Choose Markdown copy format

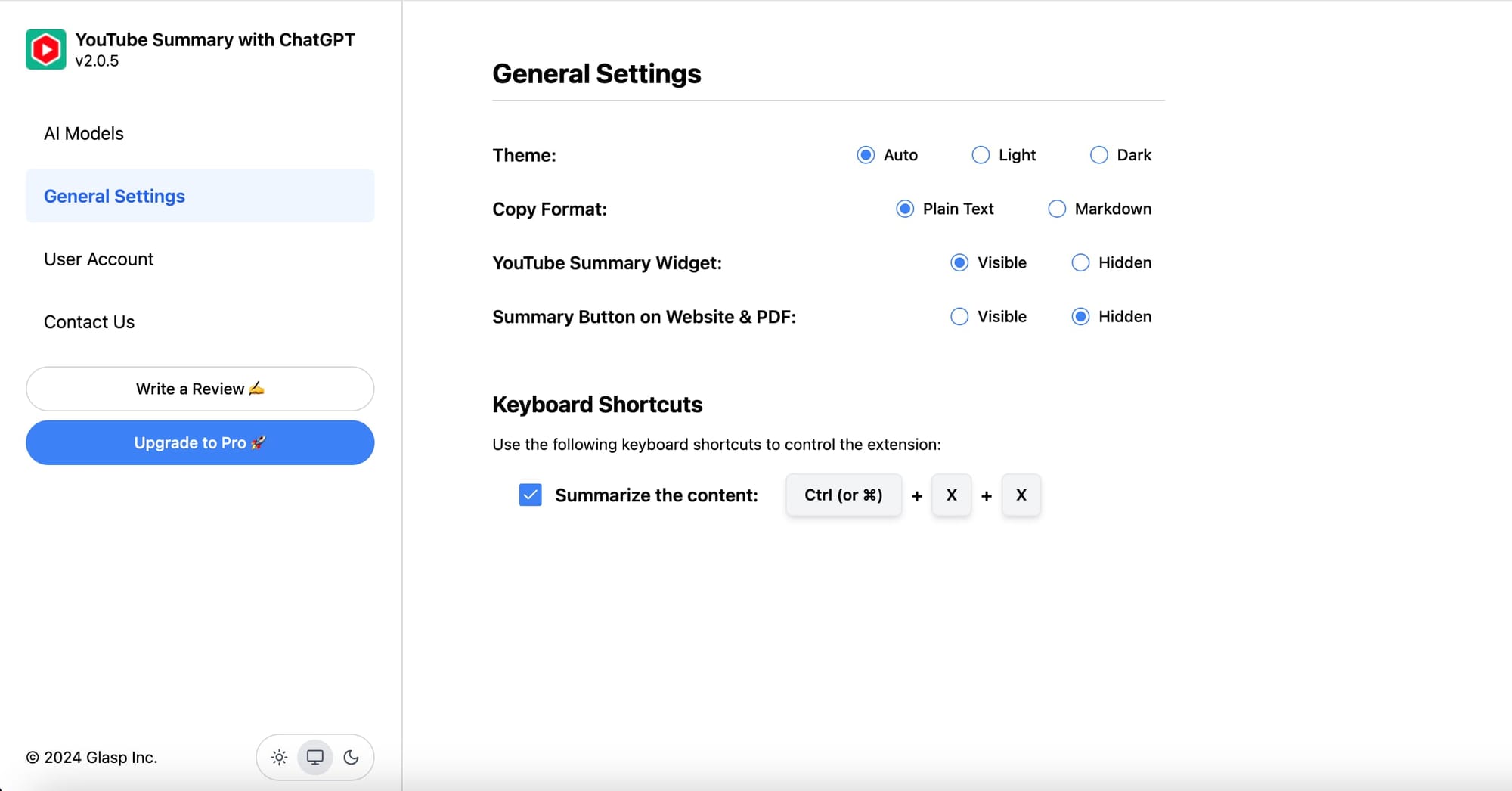point(1057,209)
